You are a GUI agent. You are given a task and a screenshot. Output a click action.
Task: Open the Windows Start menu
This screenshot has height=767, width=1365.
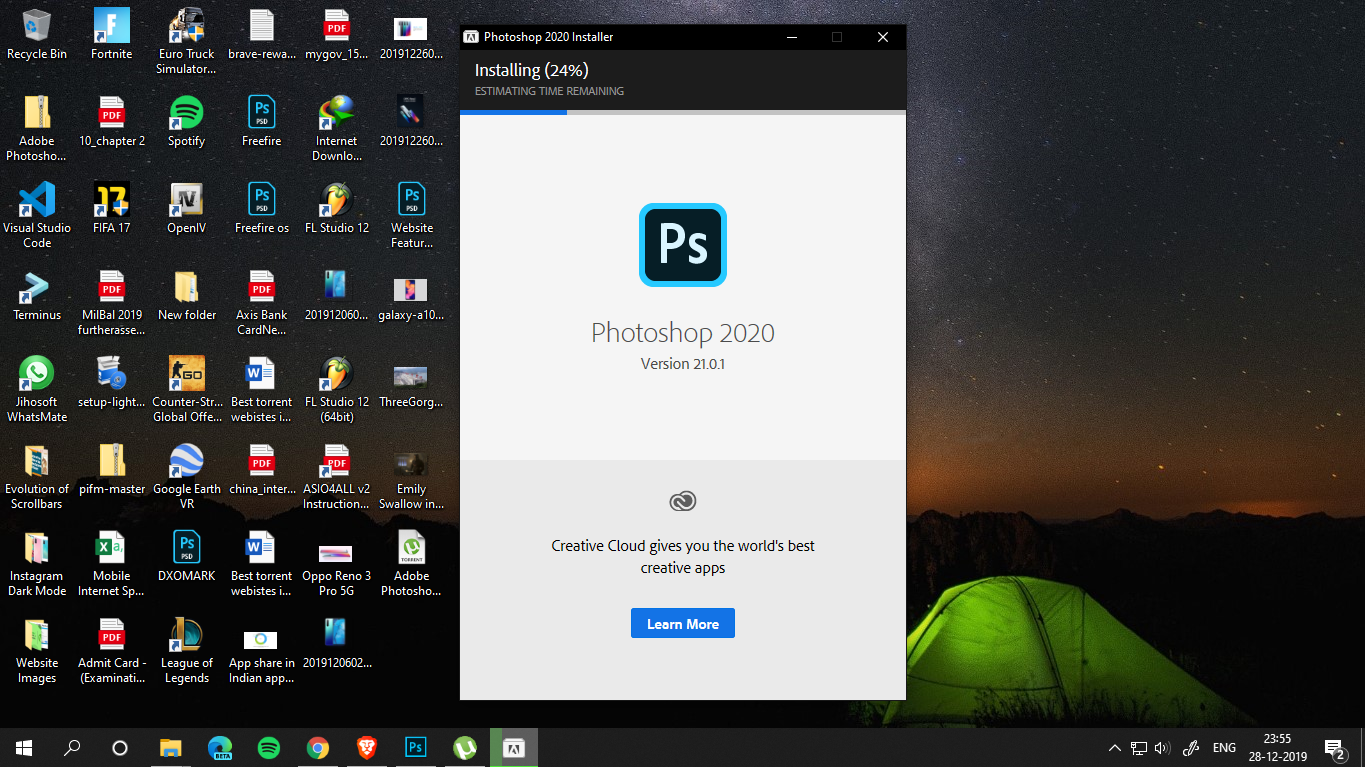pos(24,747)
